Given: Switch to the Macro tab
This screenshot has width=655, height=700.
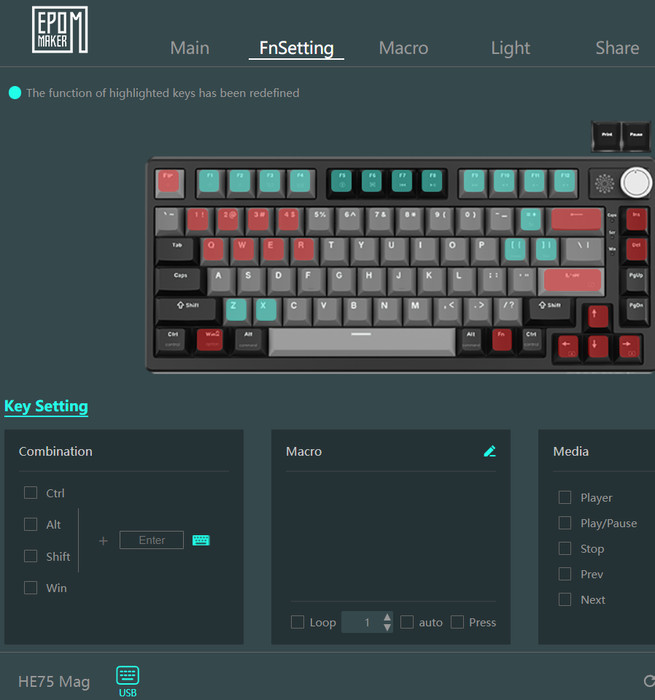Looking at the screenshot, I should (x=403, y=48).
